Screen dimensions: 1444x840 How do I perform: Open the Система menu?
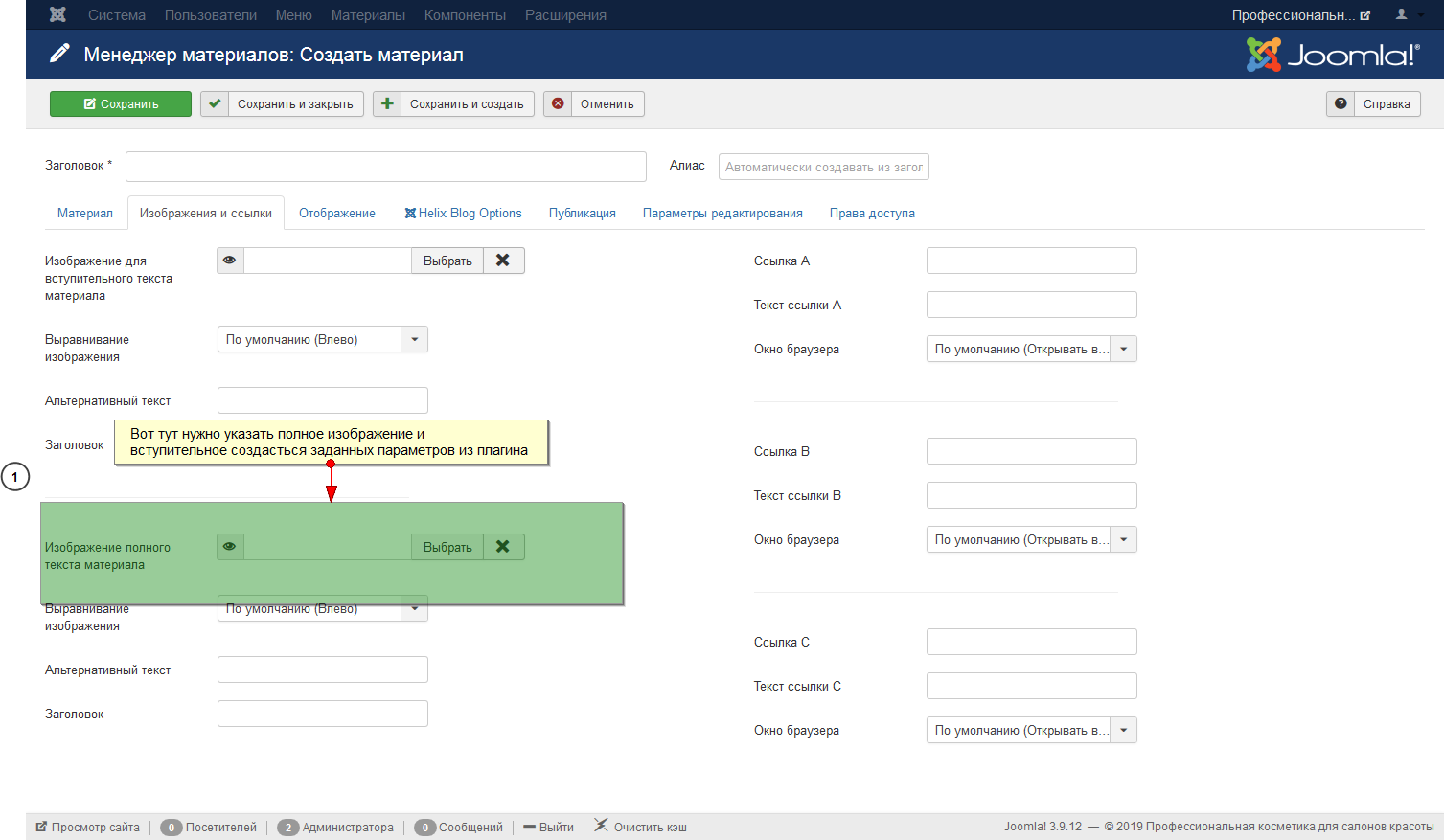117,15
